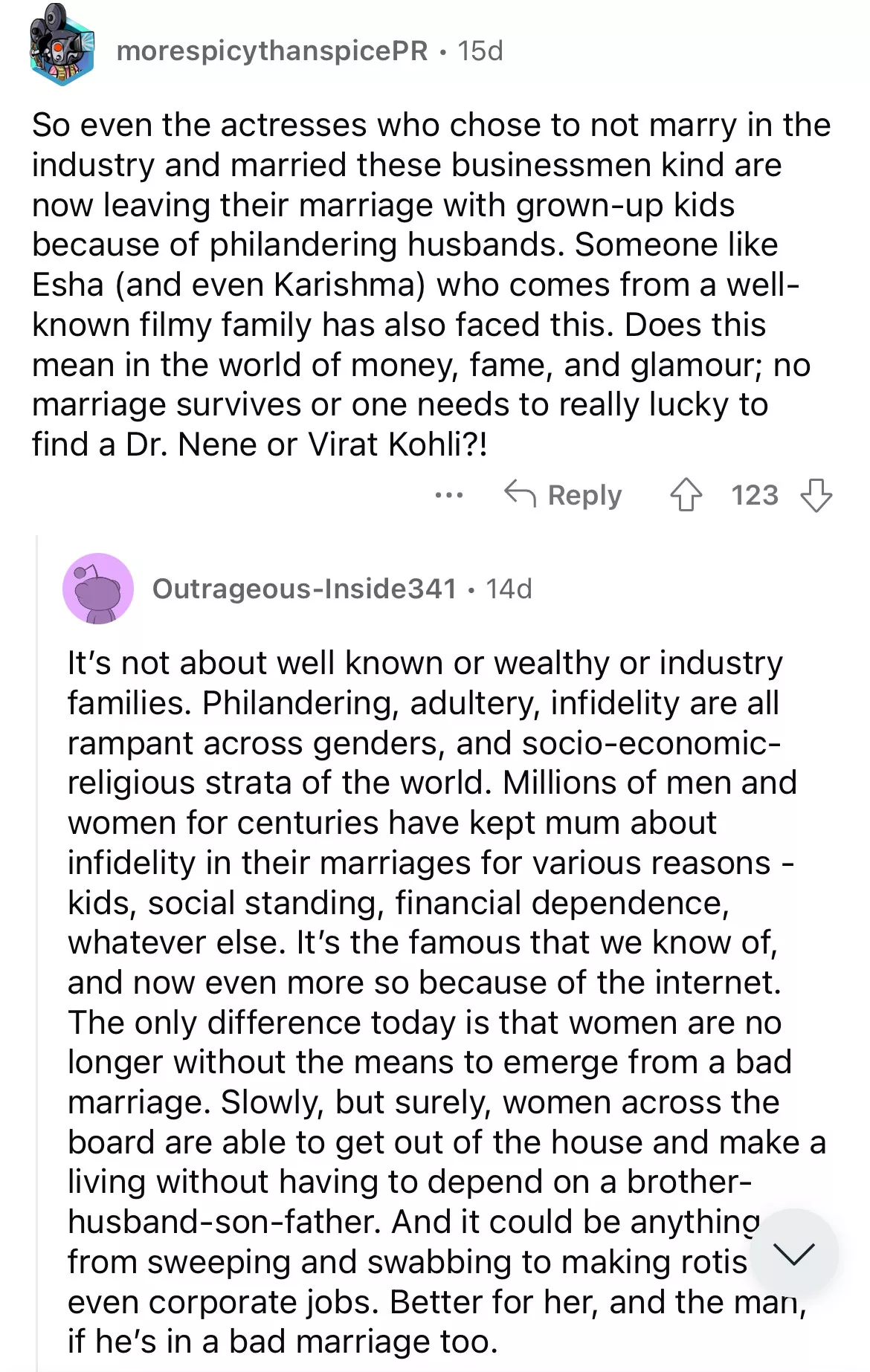The width and height of the screenshot is (870, 1372).
Task: Downvote the morespicythanspicePR comment
Action: pyautogui.click(x=816, y=495)
